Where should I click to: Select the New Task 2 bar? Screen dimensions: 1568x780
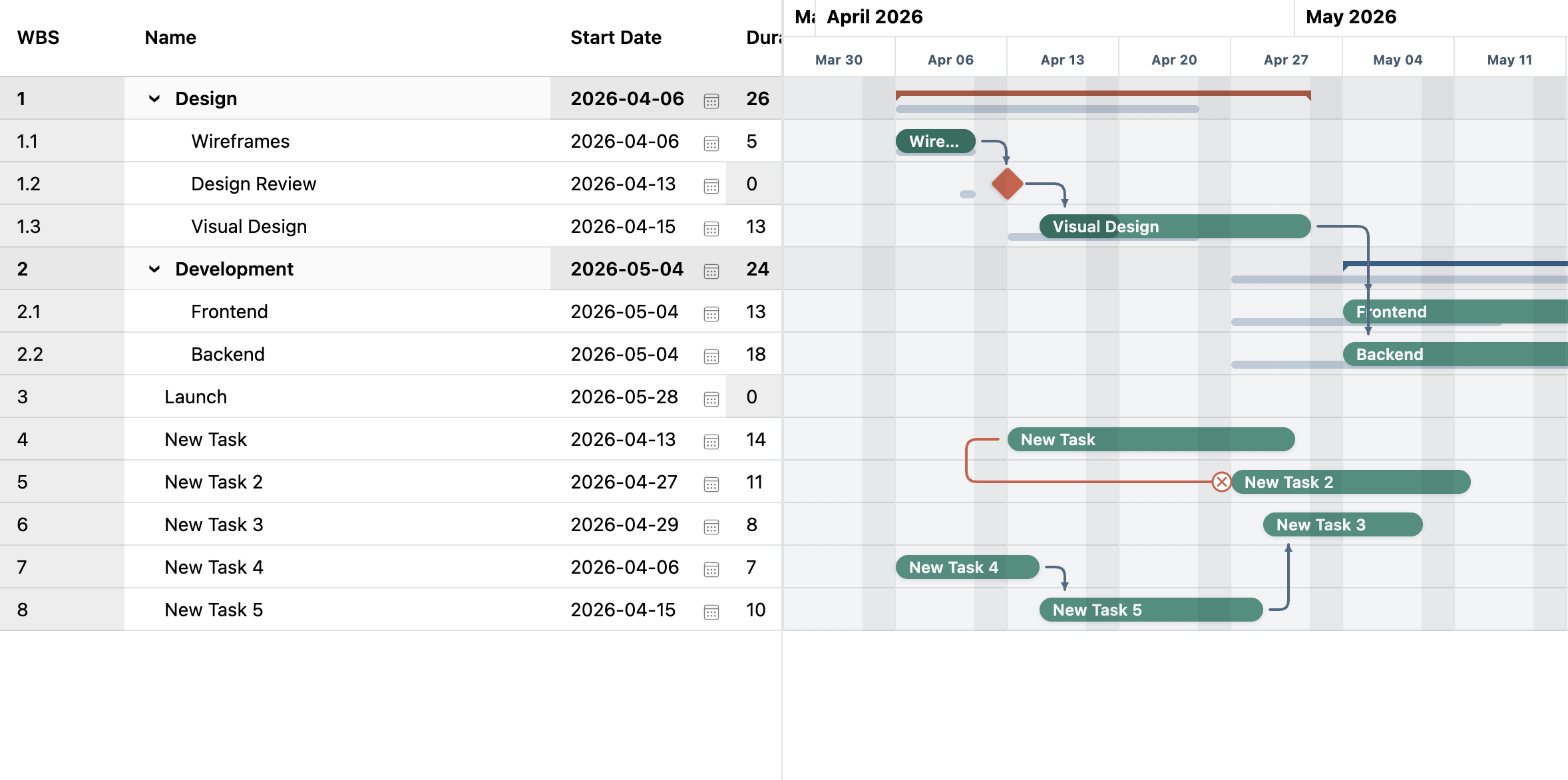(x=1350, y=482)
